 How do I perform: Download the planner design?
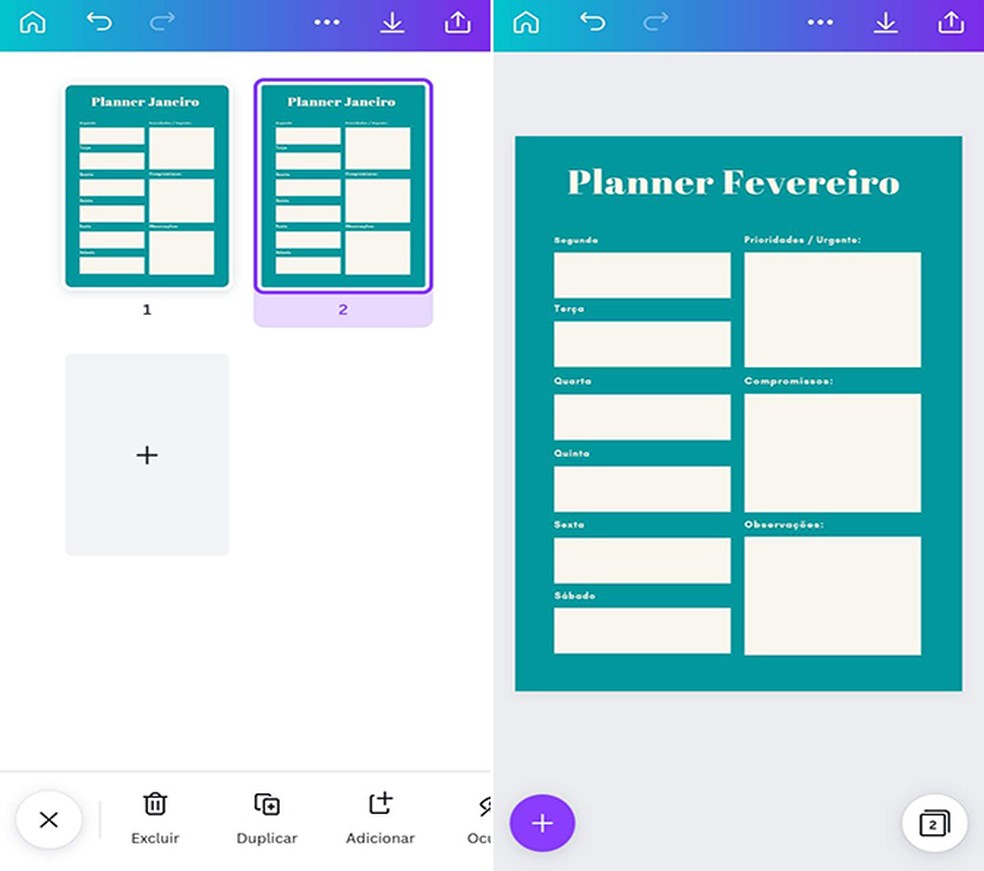click(392, 22)
